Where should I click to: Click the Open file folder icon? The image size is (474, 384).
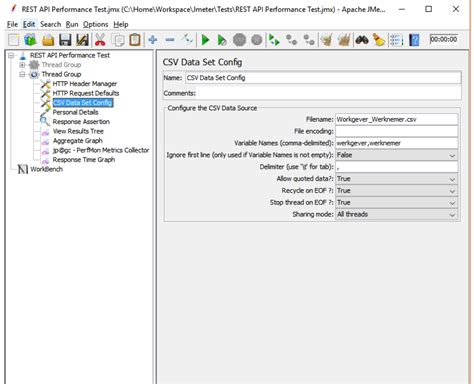pos(48,40)
